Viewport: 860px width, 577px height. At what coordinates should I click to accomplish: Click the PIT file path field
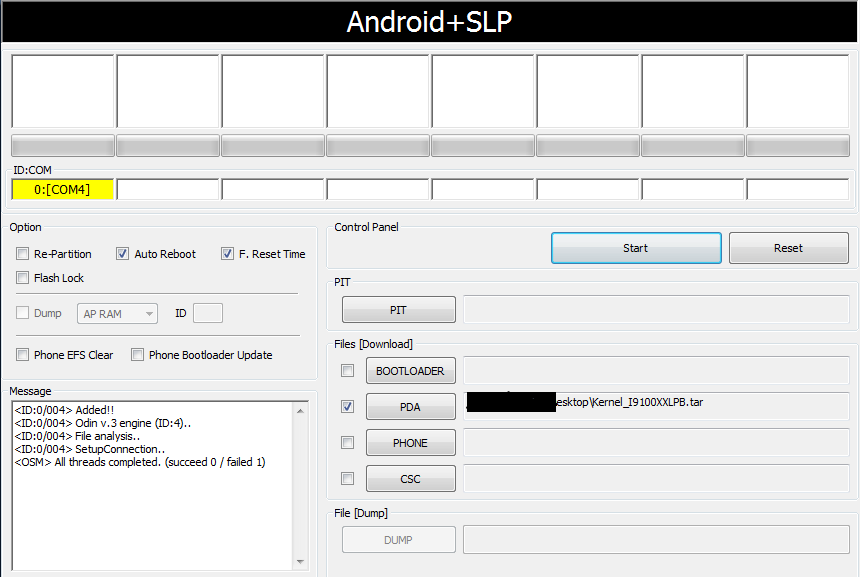pos(657,309)
